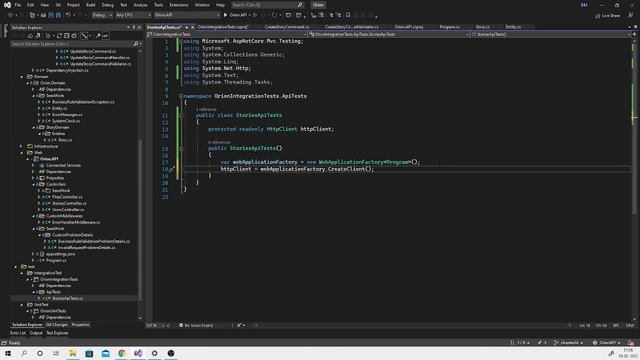Click the bookmark toolbar icon
Screen dimensions: 640x360
(x=348, y=15)
